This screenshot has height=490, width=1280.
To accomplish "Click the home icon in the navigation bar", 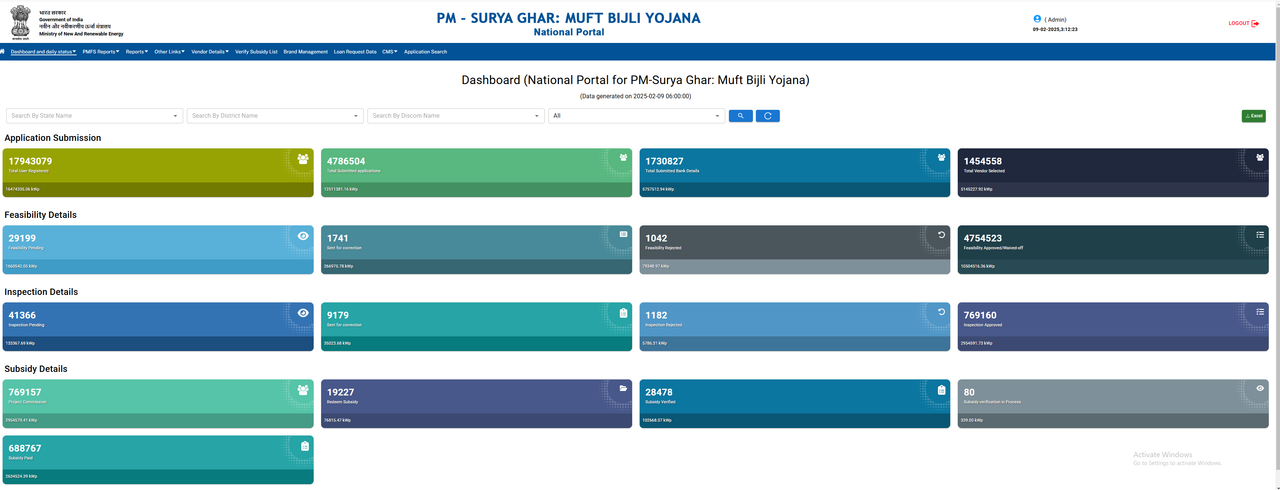I will click(x=3, y=51).
